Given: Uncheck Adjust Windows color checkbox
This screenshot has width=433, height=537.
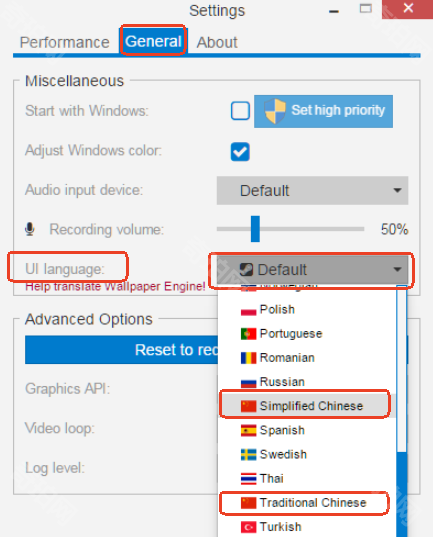Looking at the screenshot, I should (240, 152).
